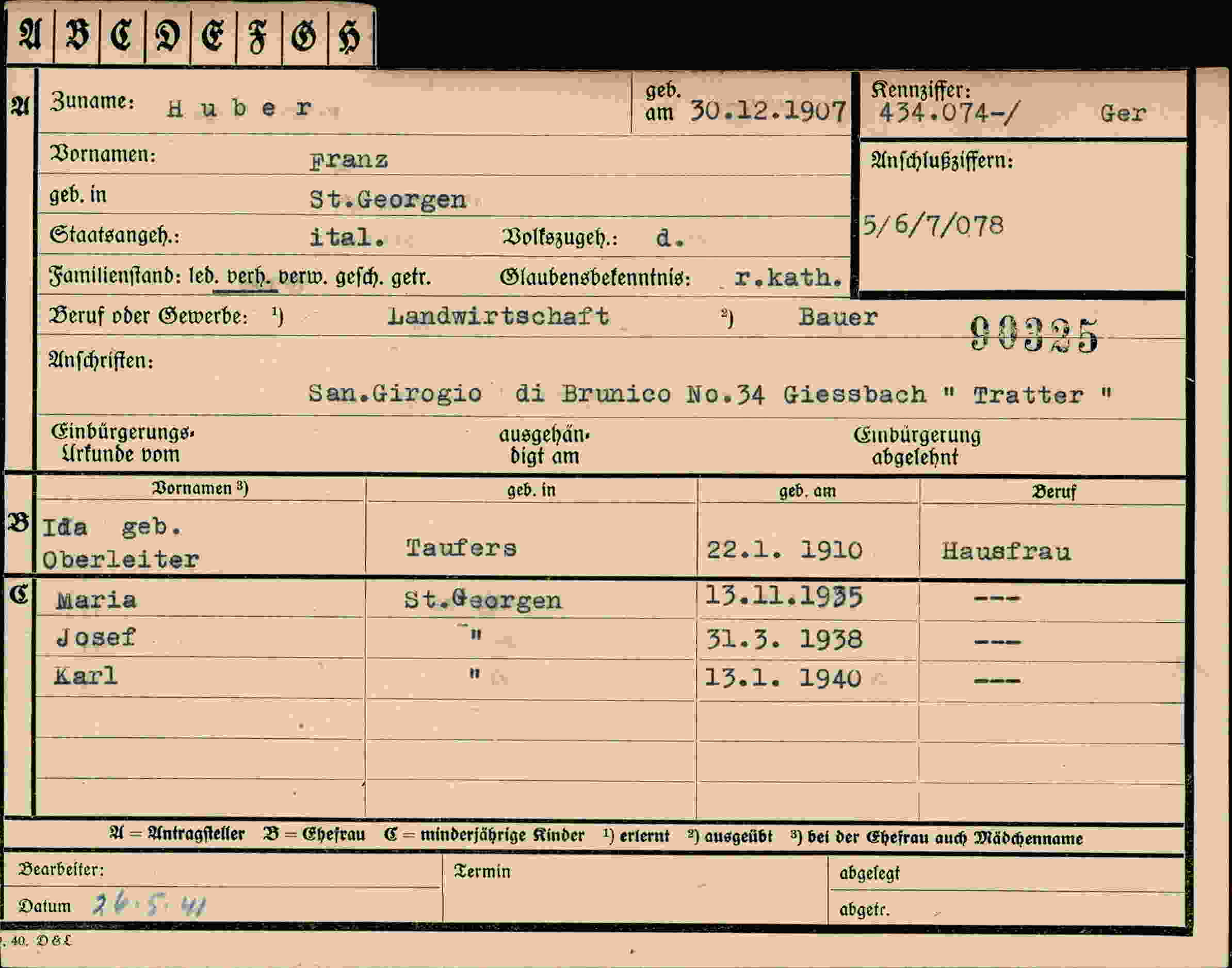Click "San.Girogio" in the address line
Screen dimensions: 1232x968
[395, 393]
